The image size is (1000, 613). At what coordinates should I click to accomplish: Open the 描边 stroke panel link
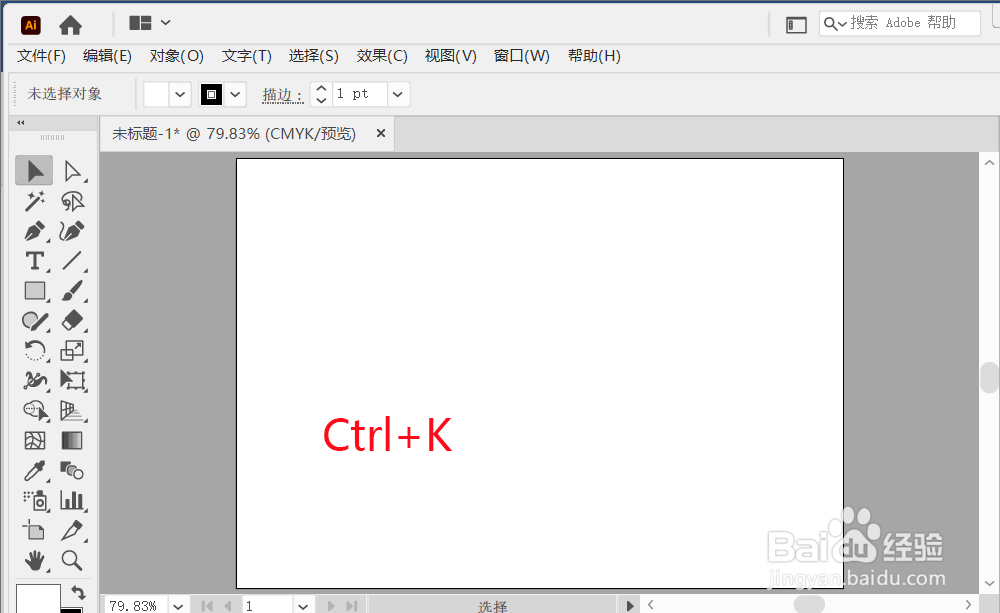282,94
